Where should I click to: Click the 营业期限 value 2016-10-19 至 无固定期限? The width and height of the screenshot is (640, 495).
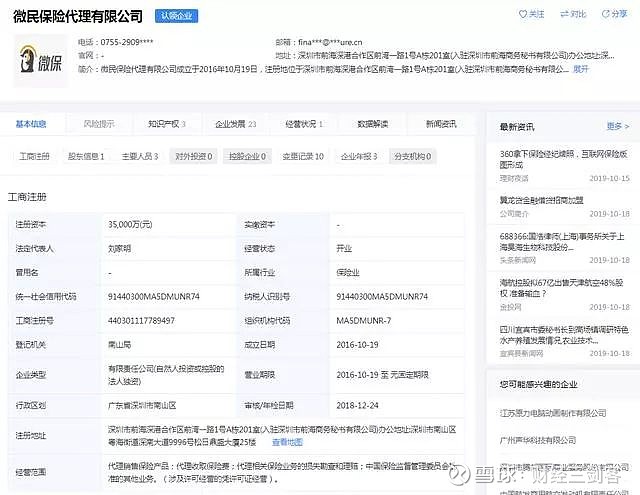[382, 375]
